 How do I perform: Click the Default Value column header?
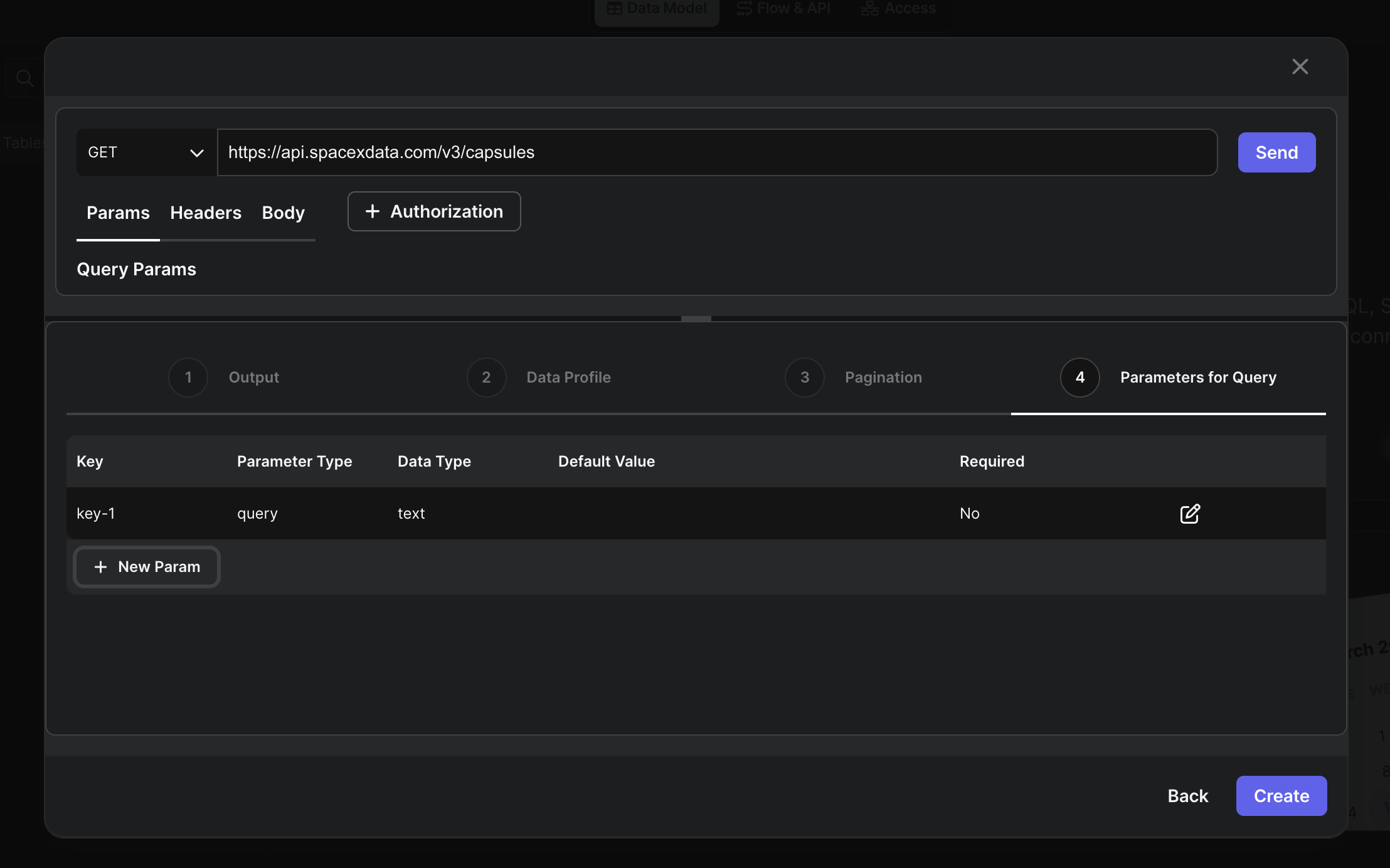(607, 462)
